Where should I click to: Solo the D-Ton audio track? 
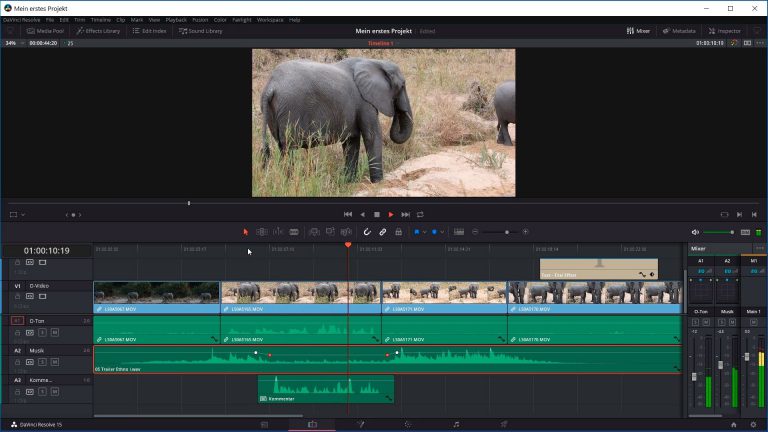pos(43,333)
